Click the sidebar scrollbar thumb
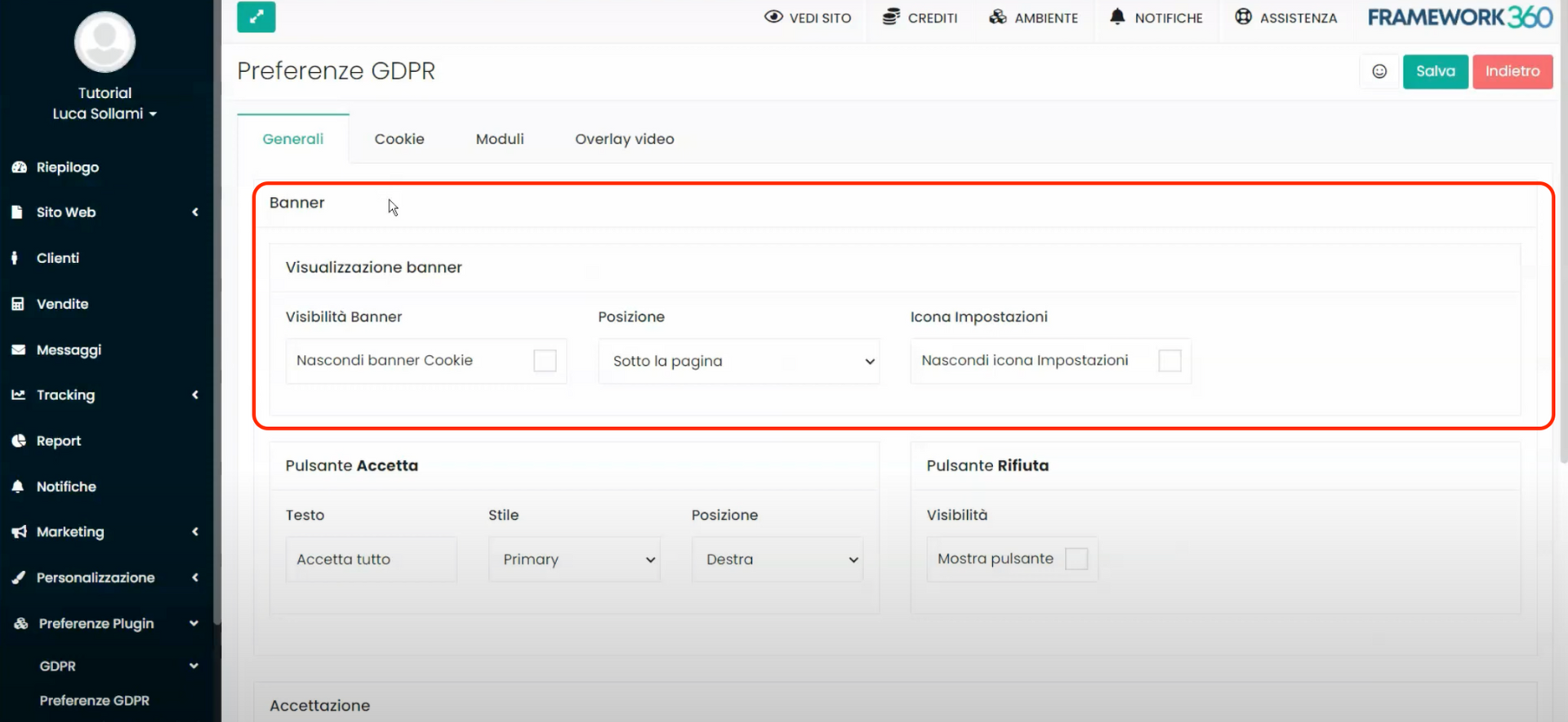This screenshot has height=722, width=1568. (216, 312)
